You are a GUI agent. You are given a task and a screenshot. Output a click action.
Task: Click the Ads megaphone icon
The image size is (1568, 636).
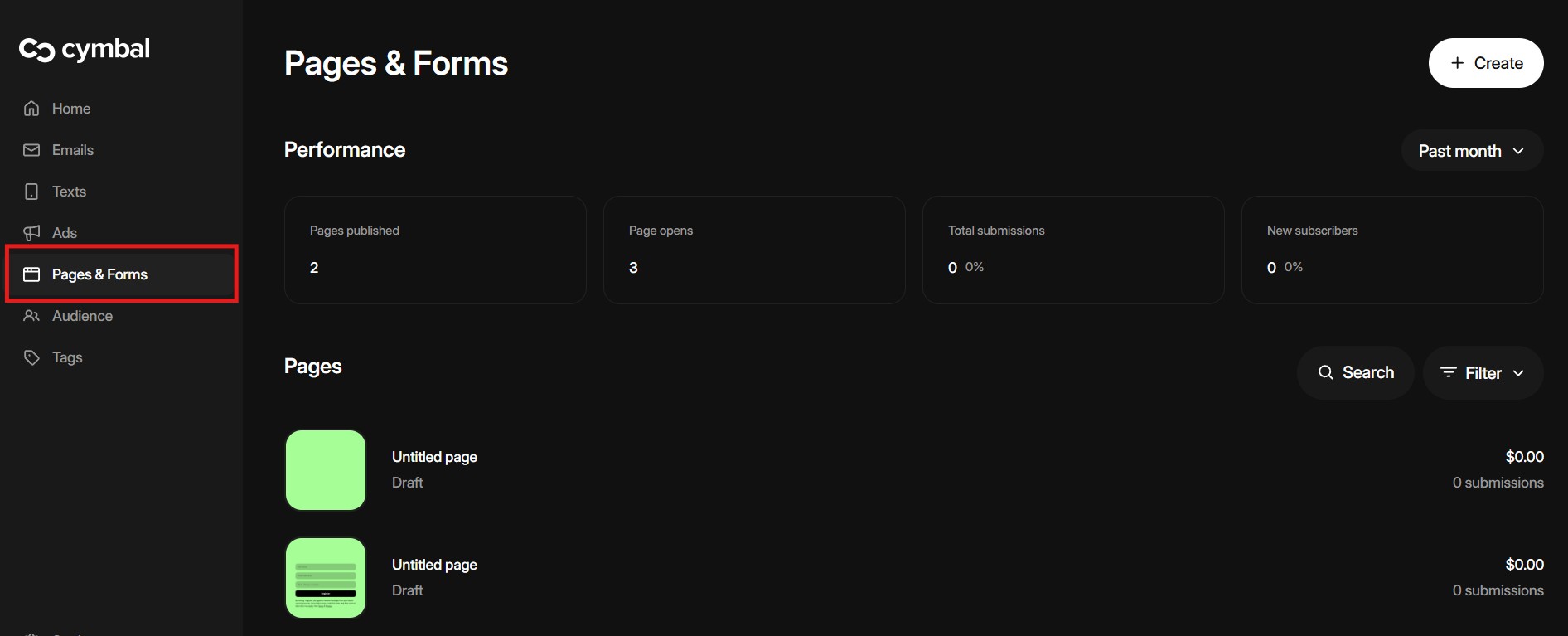point(31,233)
